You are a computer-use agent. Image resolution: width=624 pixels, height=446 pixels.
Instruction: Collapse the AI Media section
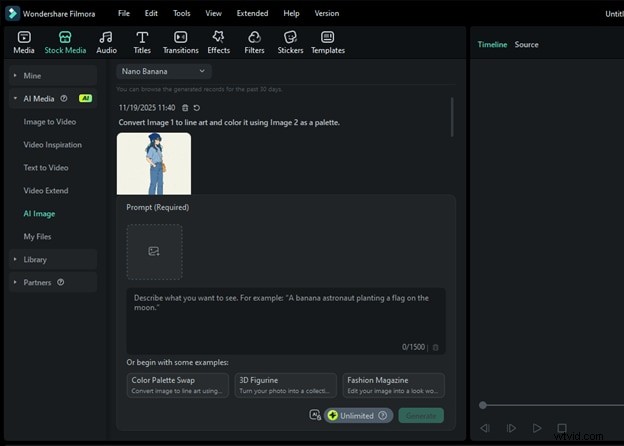tap(15, 98)
